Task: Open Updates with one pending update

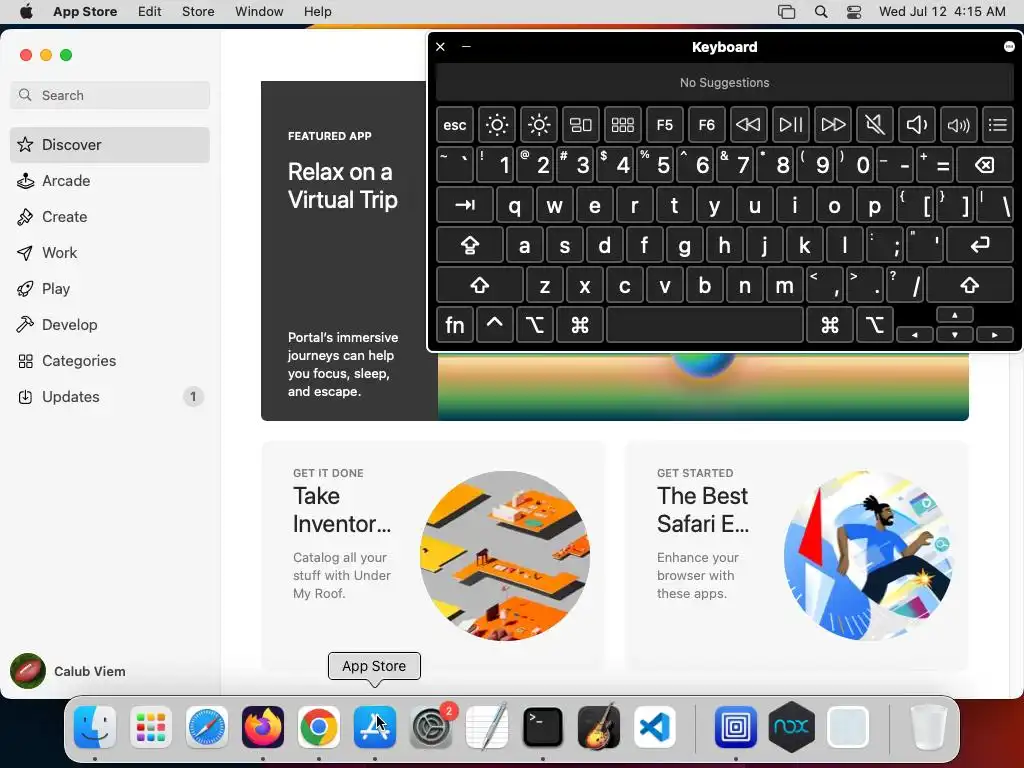Action: pyautogui.click(x=110, y=396)
